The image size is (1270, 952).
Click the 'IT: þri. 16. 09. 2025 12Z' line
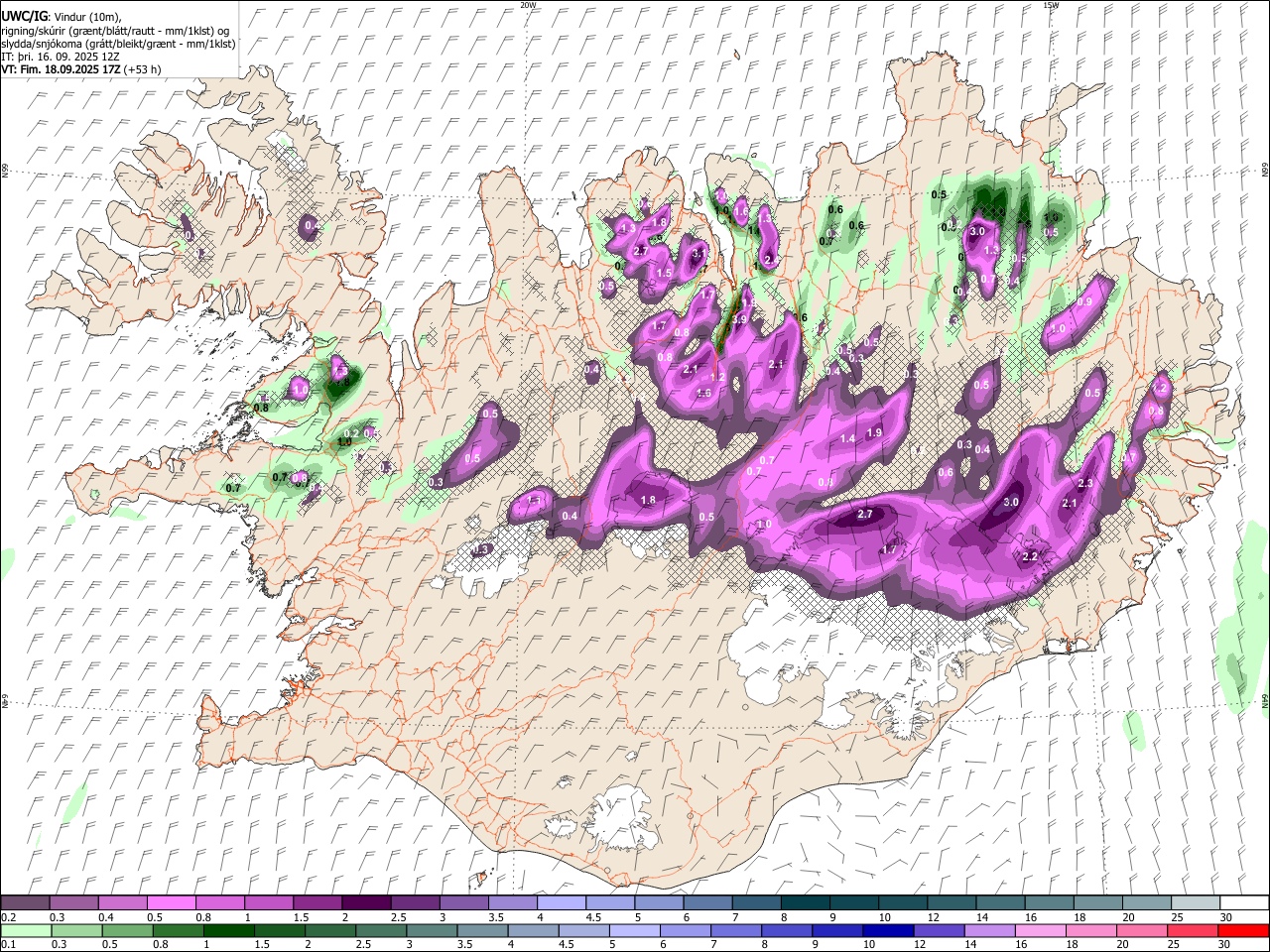click(x=61, y=57)
